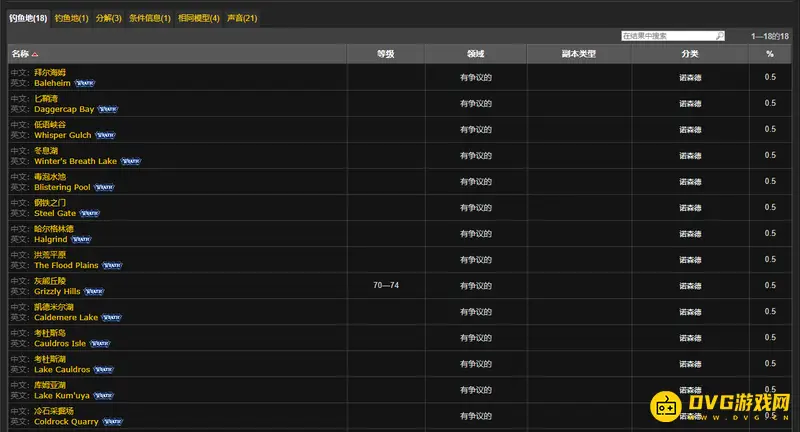Open the Coldrock Quarry link
Screen dimensions: 800x432
[66, 421]
